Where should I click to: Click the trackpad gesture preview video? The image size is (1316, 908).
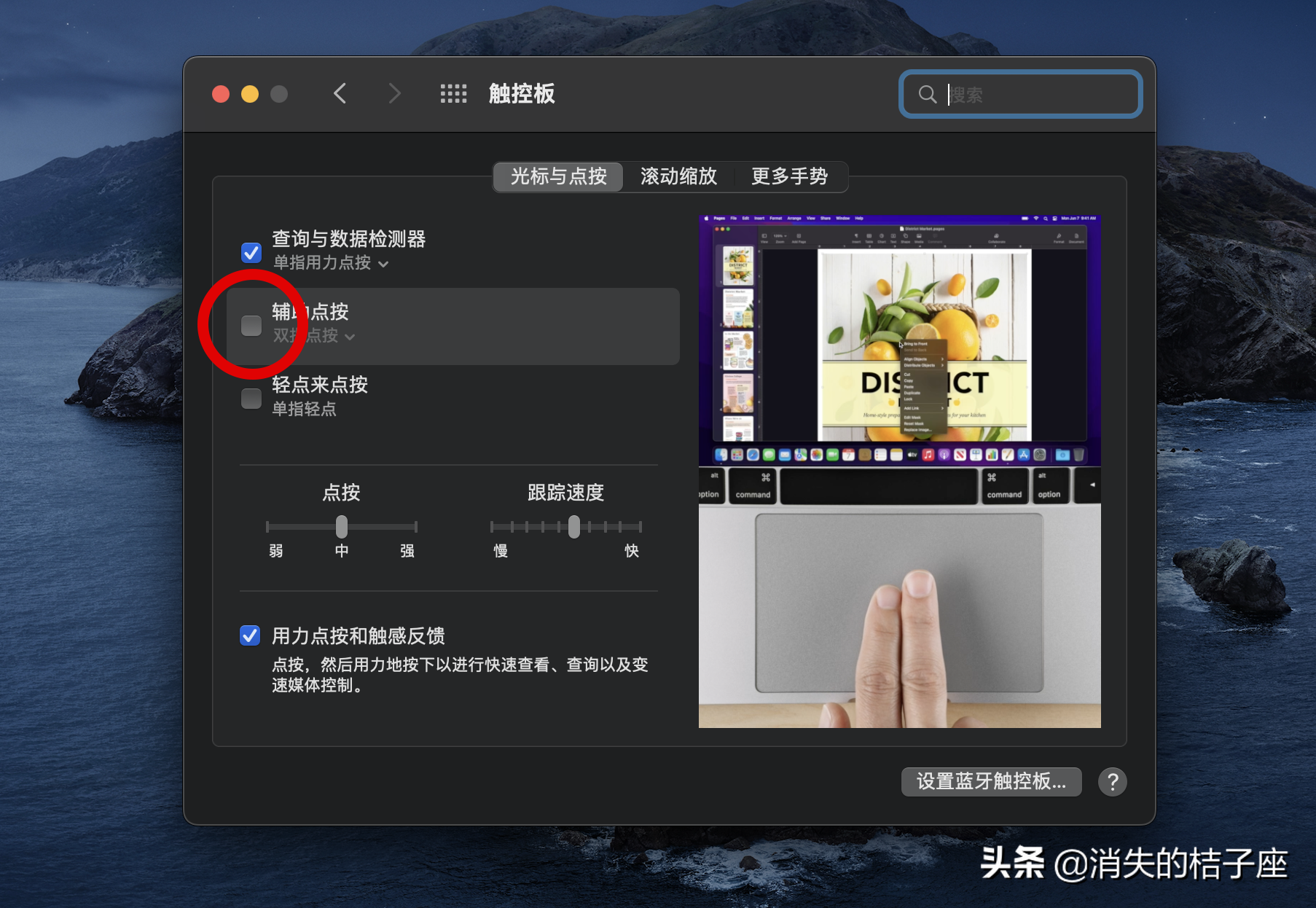pyautogui.click(x=900, y=471)
